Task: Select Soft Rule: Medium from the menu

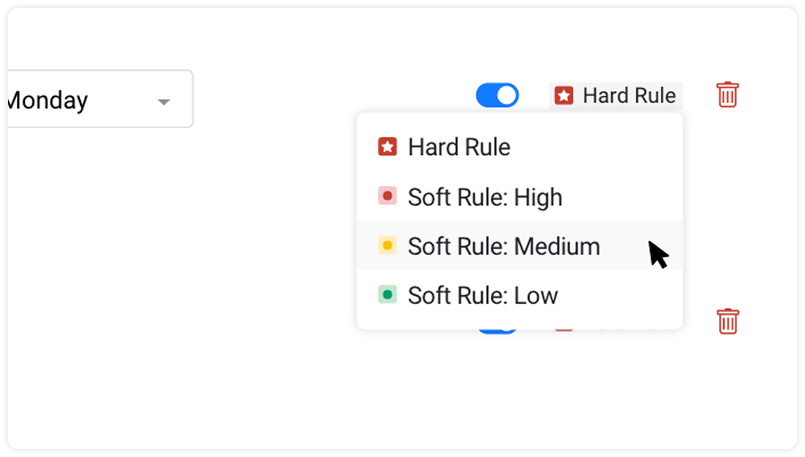Action: [x=520, y=245]
